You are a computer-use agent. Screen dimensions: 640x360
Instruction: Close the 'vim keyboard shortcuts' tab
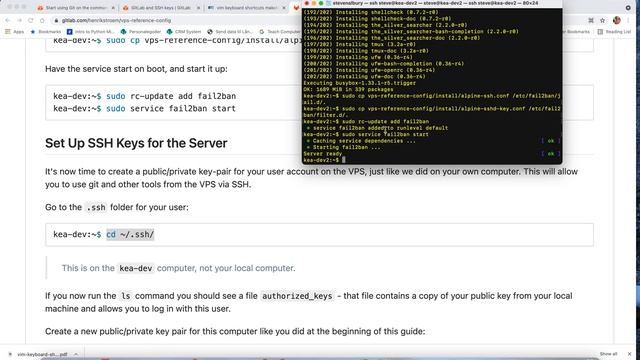(284, 8)
